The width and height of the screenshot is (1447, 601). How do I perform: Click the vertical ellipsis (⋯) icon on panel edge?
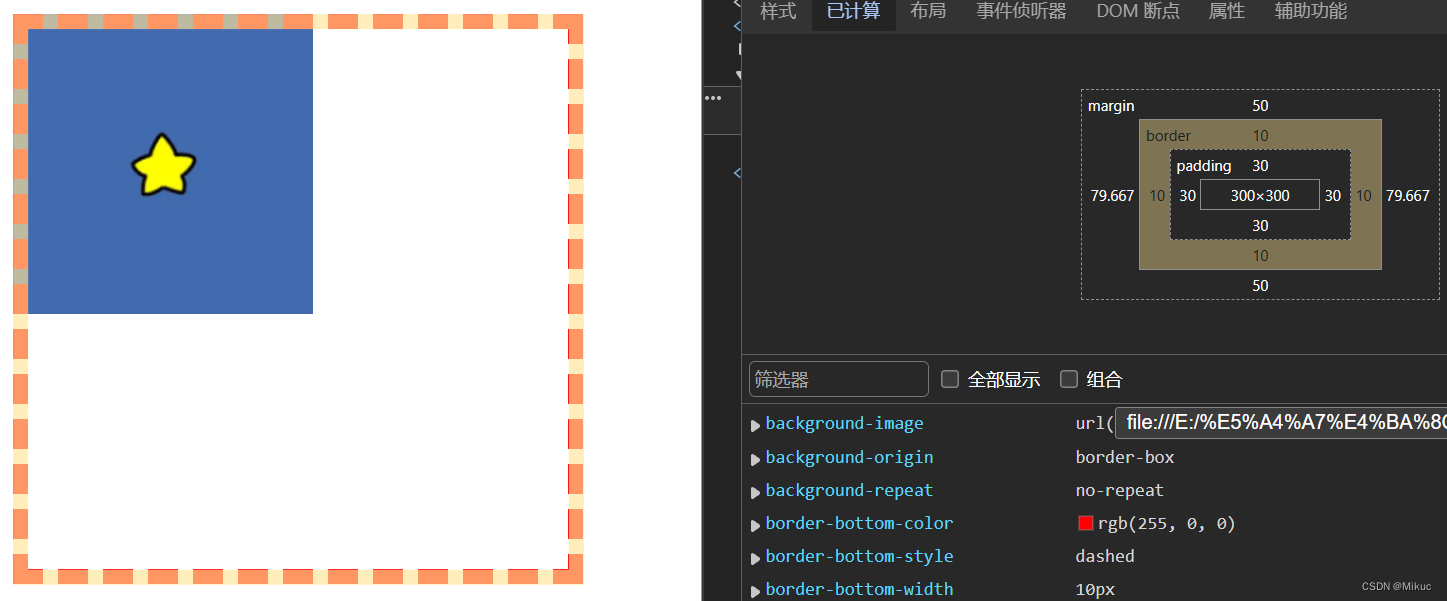pos(714,97)
